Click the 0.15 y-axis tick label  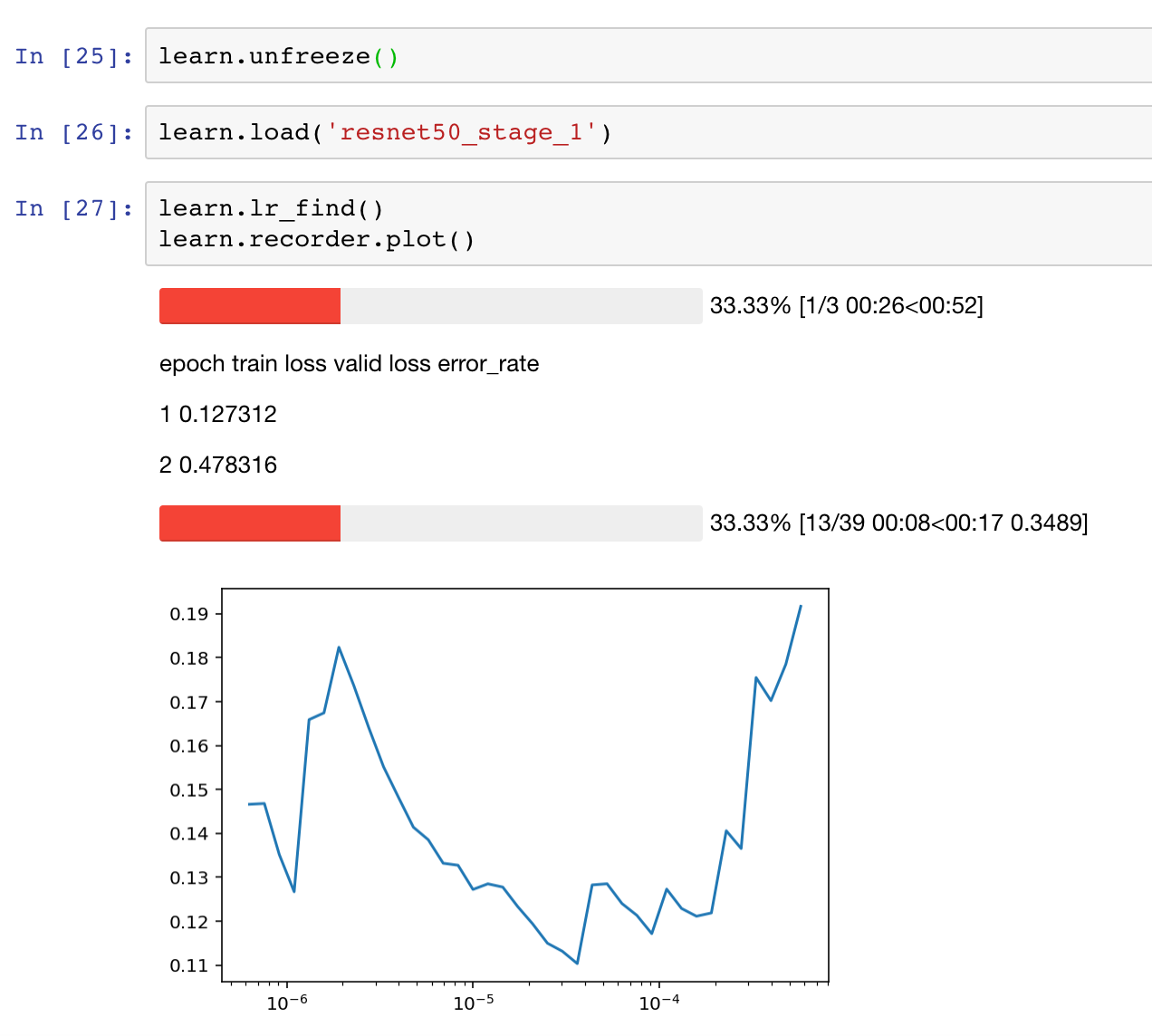[189, 790]
